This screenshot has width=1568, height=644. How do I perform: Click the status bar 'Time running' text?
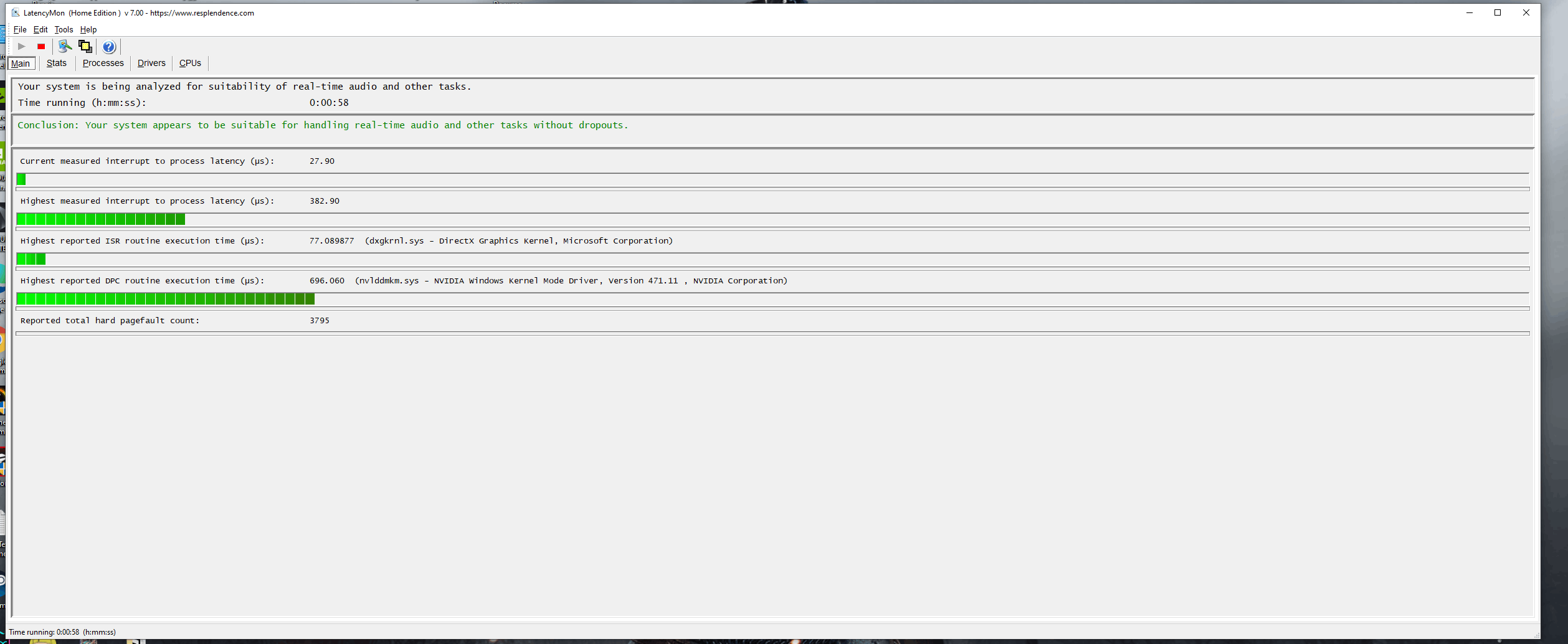coord(62,632)
